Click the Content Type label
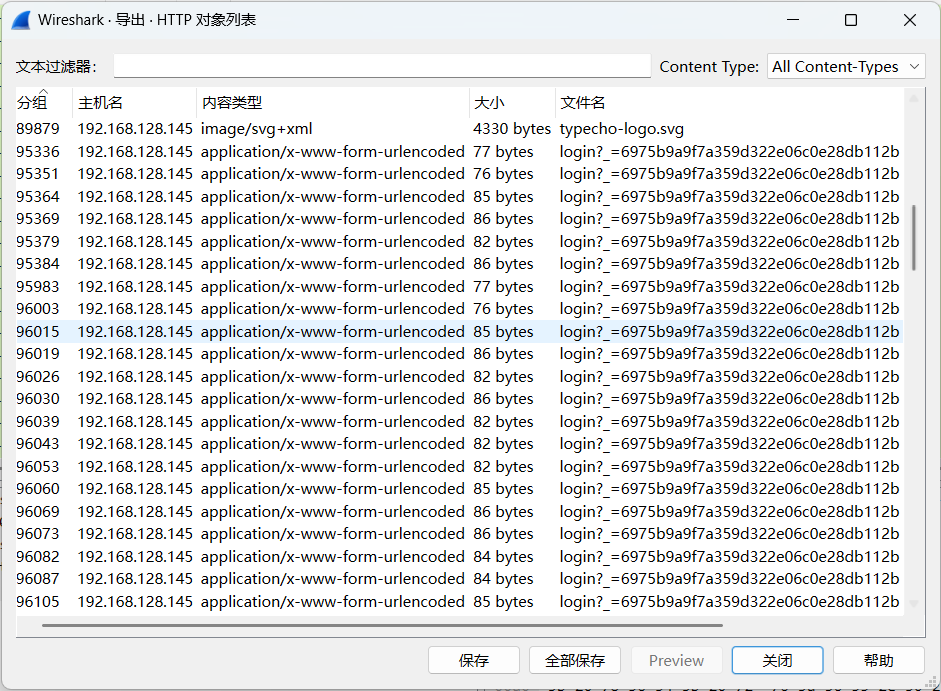Image resolution: width=941 pixels, height=691 pixels. pos(709,67)
